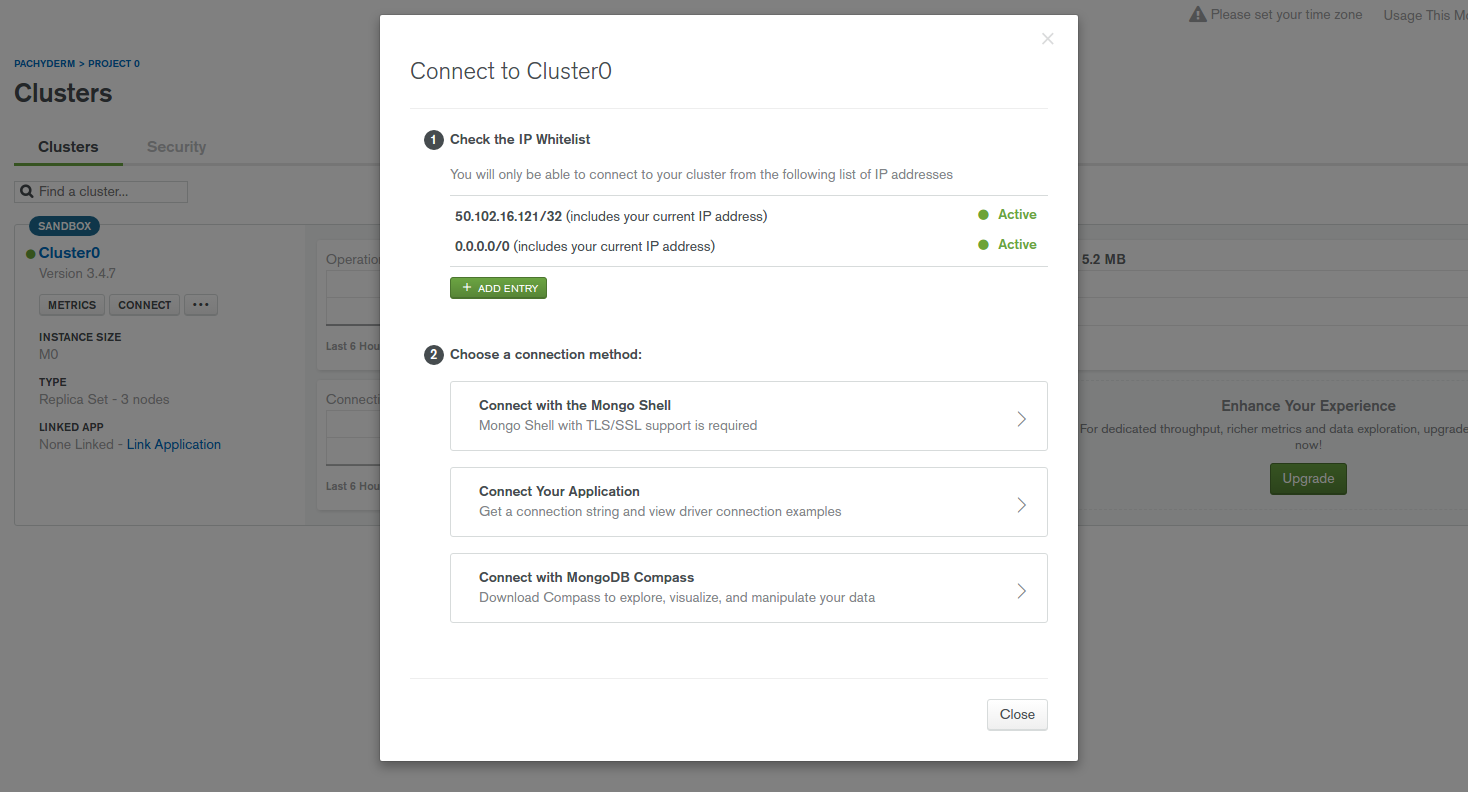This screenshot has height=792, width=1468.
Task: Open the Link Application link
Action: 174,445
